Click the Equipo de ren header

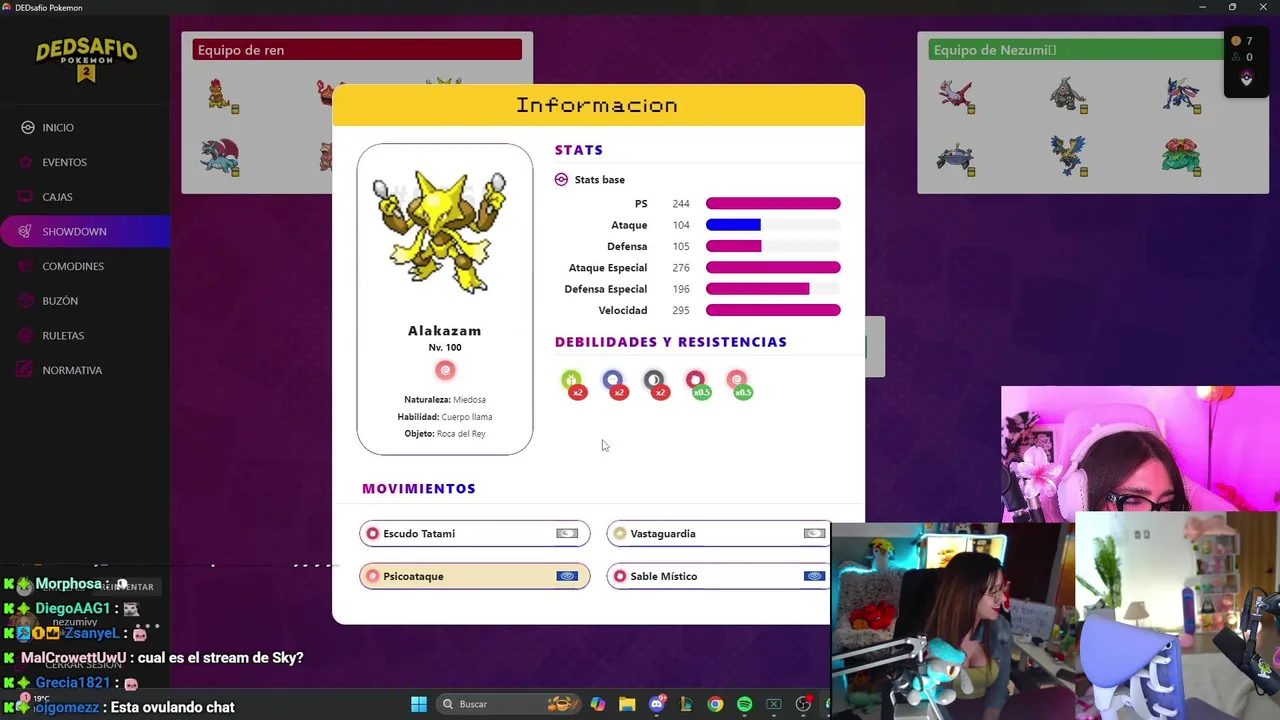(x=357, y=50)
